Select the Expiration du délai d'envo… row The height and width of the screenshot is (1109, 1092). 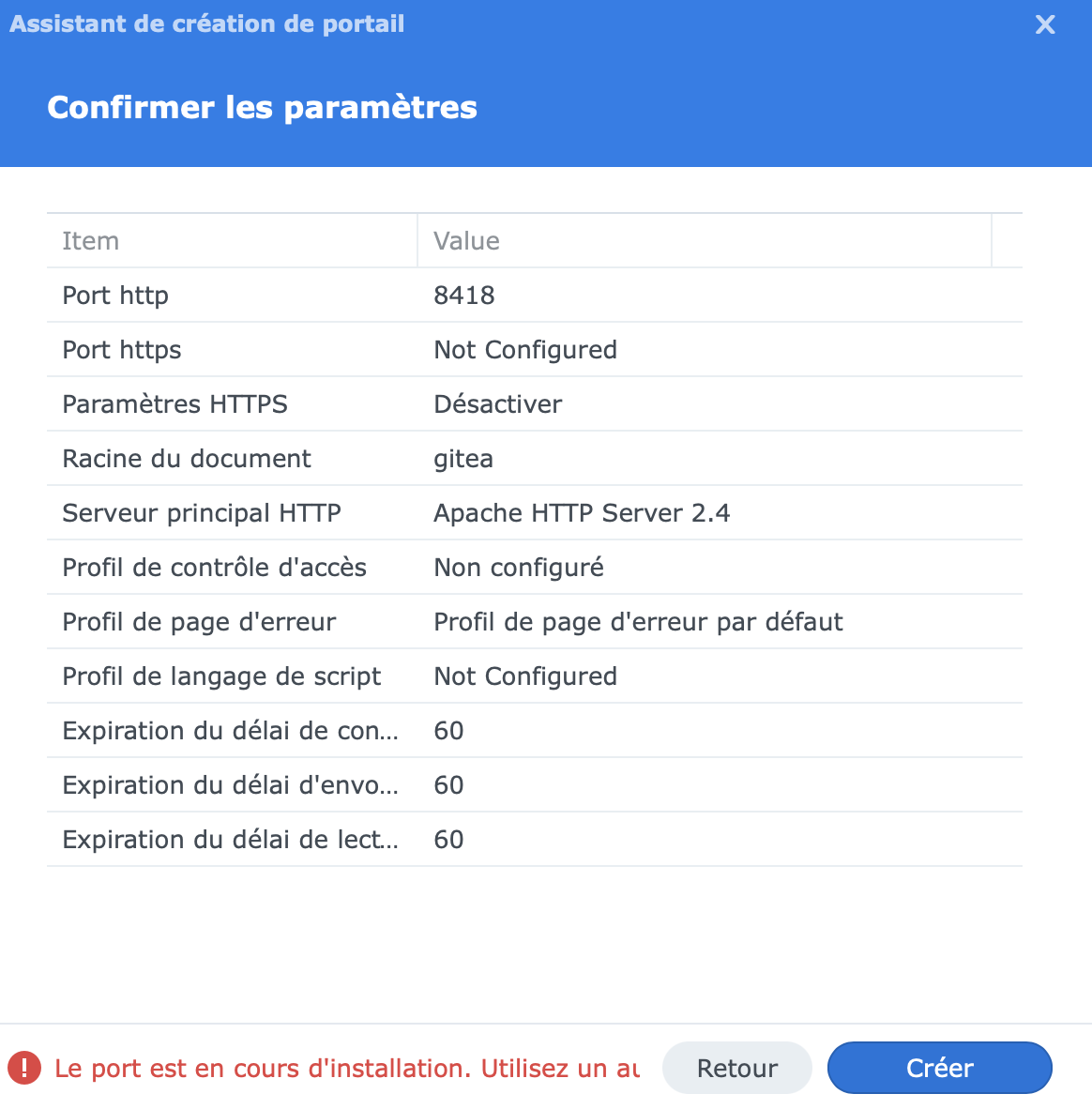pos(533,785)
